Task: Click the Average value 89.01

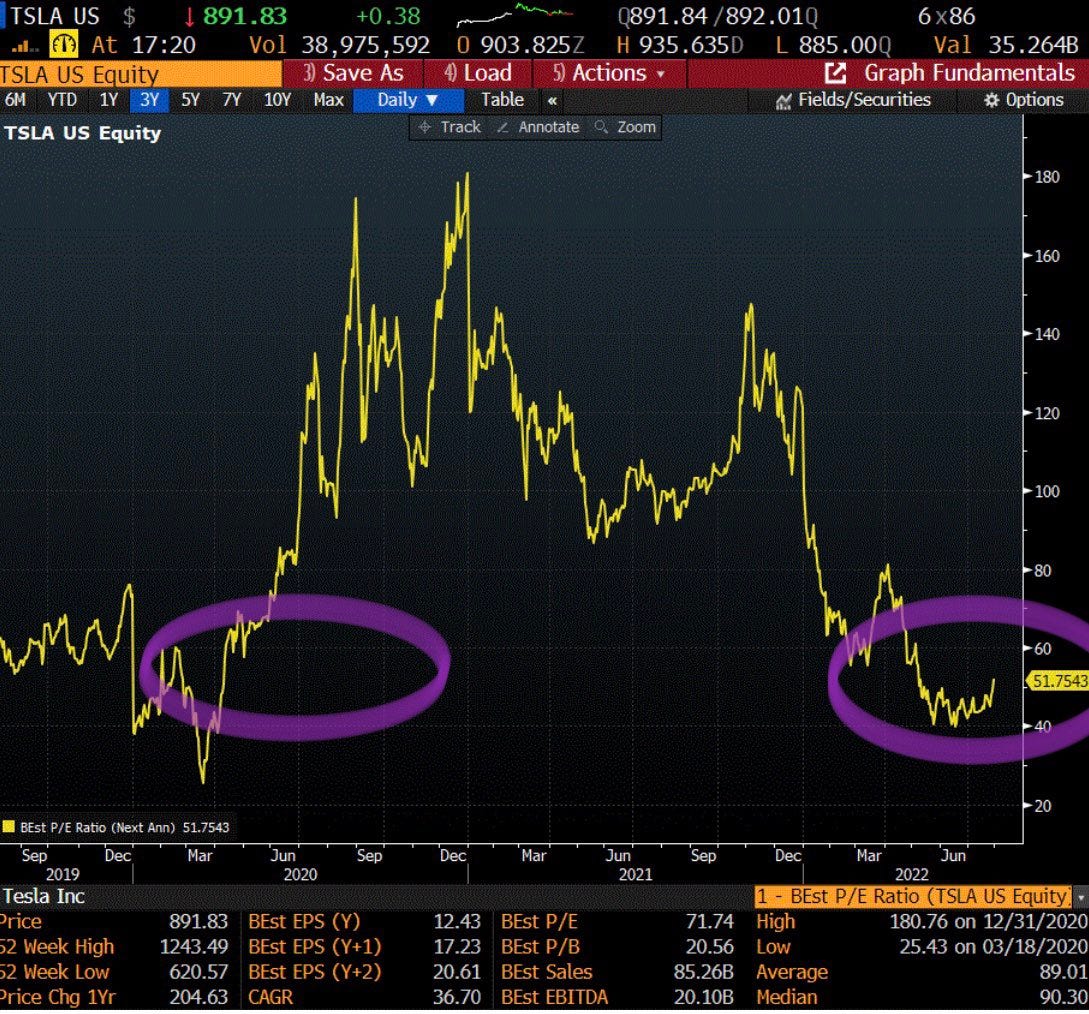Action: [1063, 972]
